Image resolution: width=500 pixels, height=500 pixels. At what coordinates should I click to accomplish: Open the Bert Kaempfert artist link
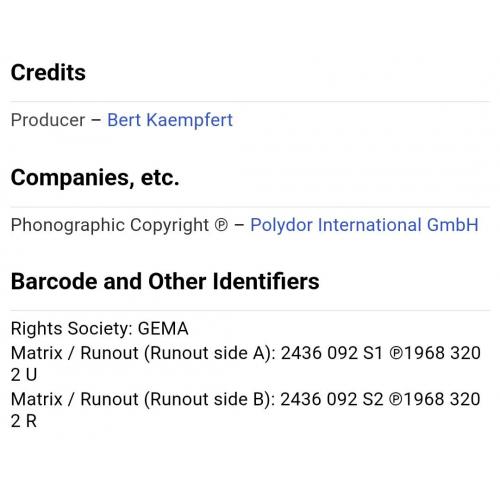(170, 120)
